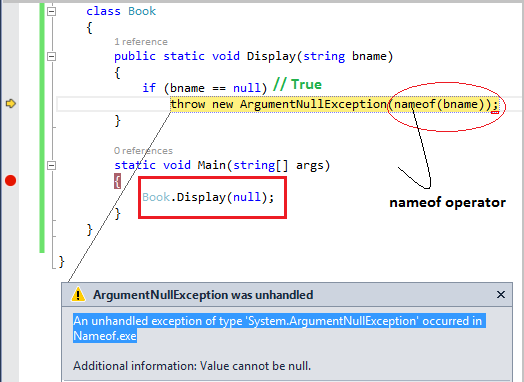Screen dimensions: 524x382
Task: Click the highlighted 'Nameof.exe' text
Action: [105, 336]
